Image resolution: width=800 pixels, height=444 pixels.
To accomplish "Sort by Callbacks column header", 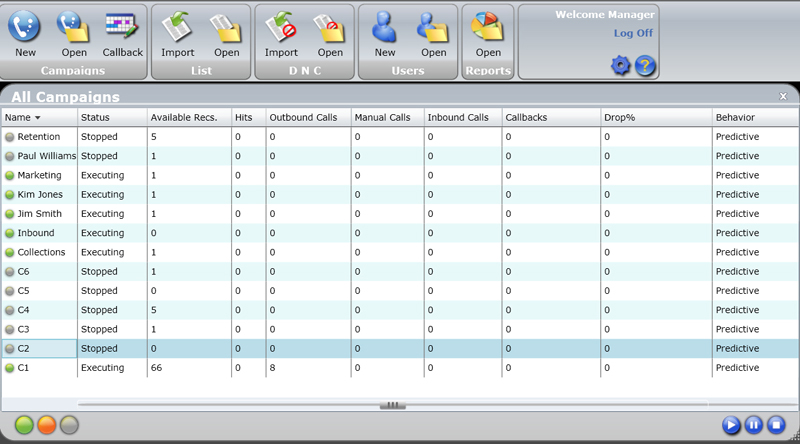I will (x=551, y=117).
